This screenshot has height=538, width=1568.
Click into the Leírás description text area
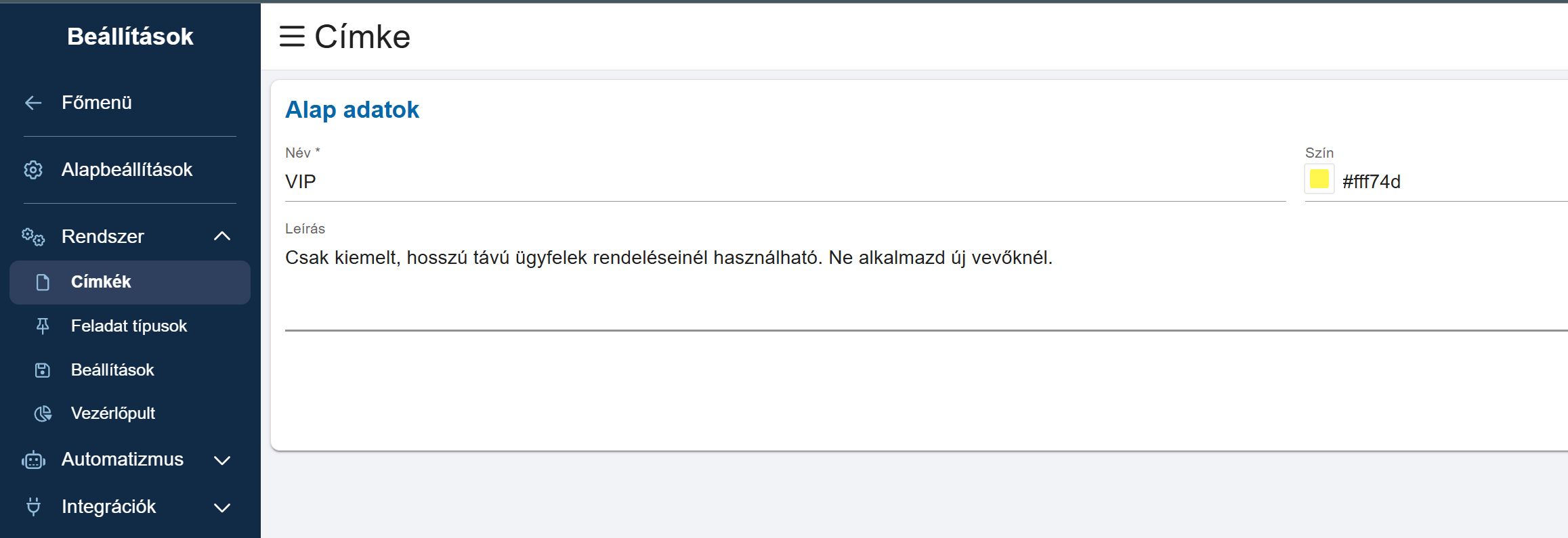click(x=926, y=285)
